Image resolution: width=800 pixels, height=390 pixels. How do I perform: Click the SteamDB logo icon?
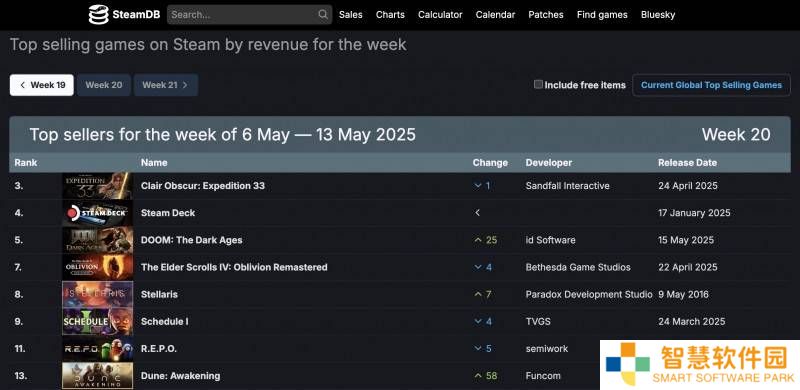coord(98,15)
